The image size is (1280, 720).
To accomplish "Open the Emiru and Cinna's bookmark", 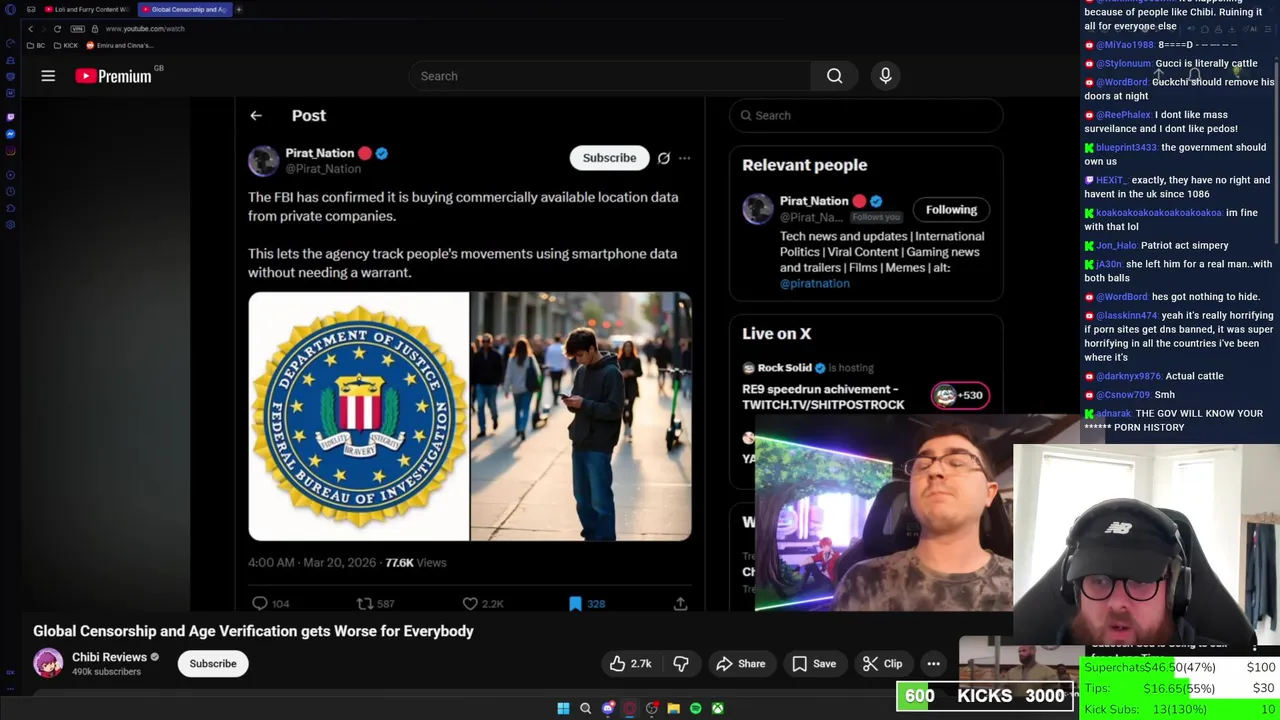I will pyautogui.click(x=120, y=45).
